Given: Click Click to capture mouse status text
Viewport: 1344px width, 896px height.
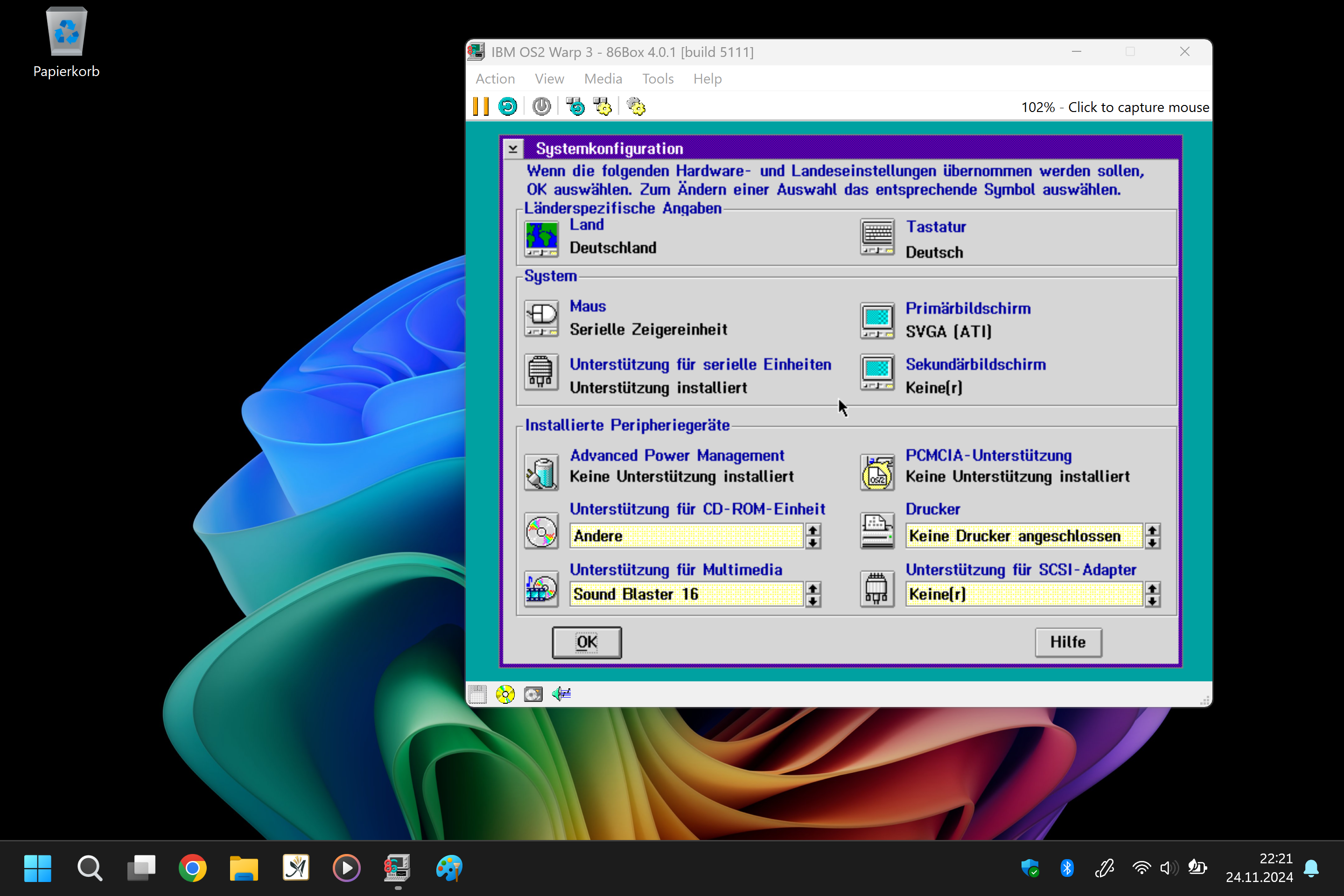Looking at the screenshot, I should [1138, 107].
